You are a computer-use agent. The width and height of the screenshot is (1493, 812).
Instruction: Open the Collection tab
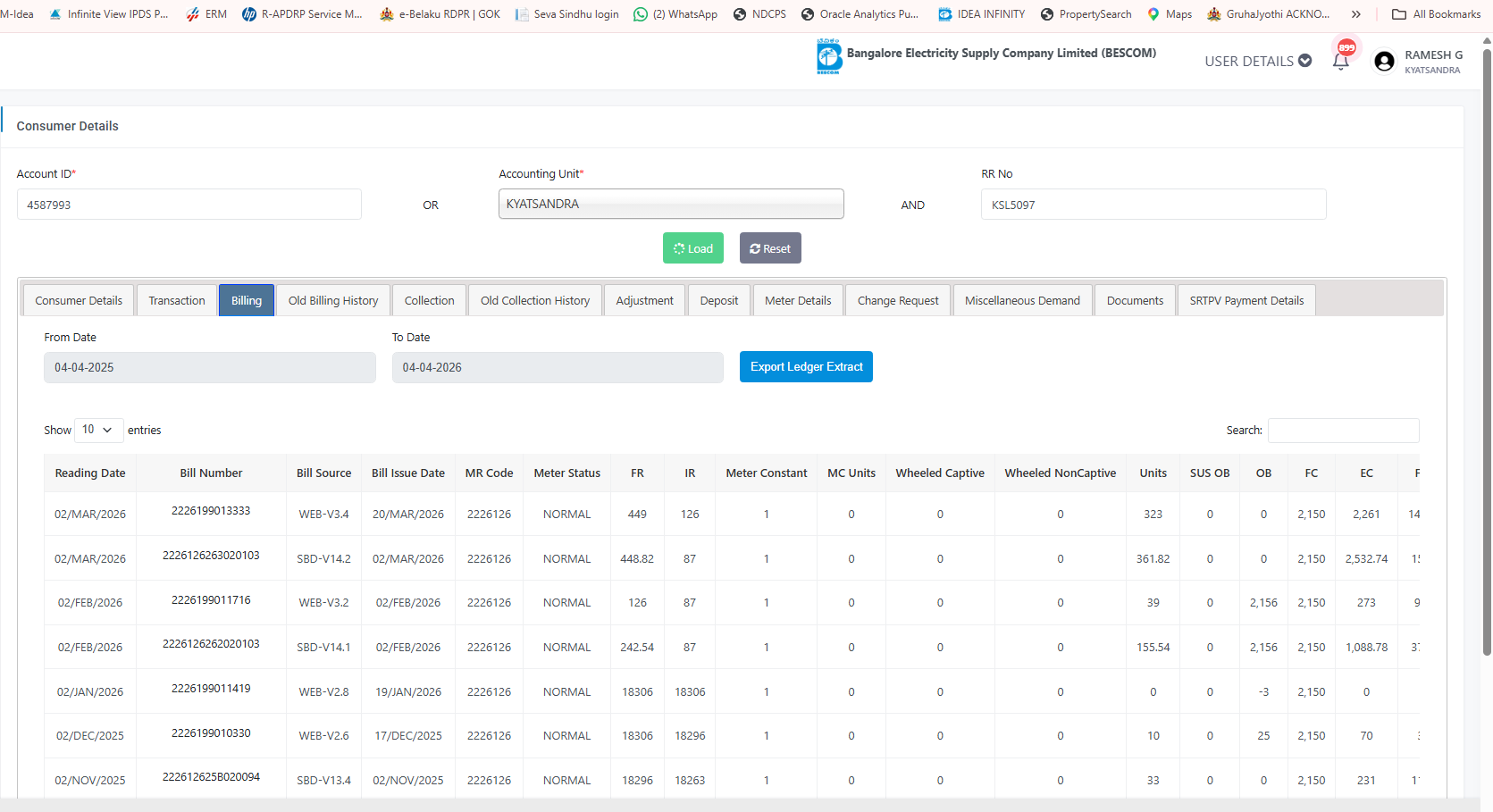[429, 300]
